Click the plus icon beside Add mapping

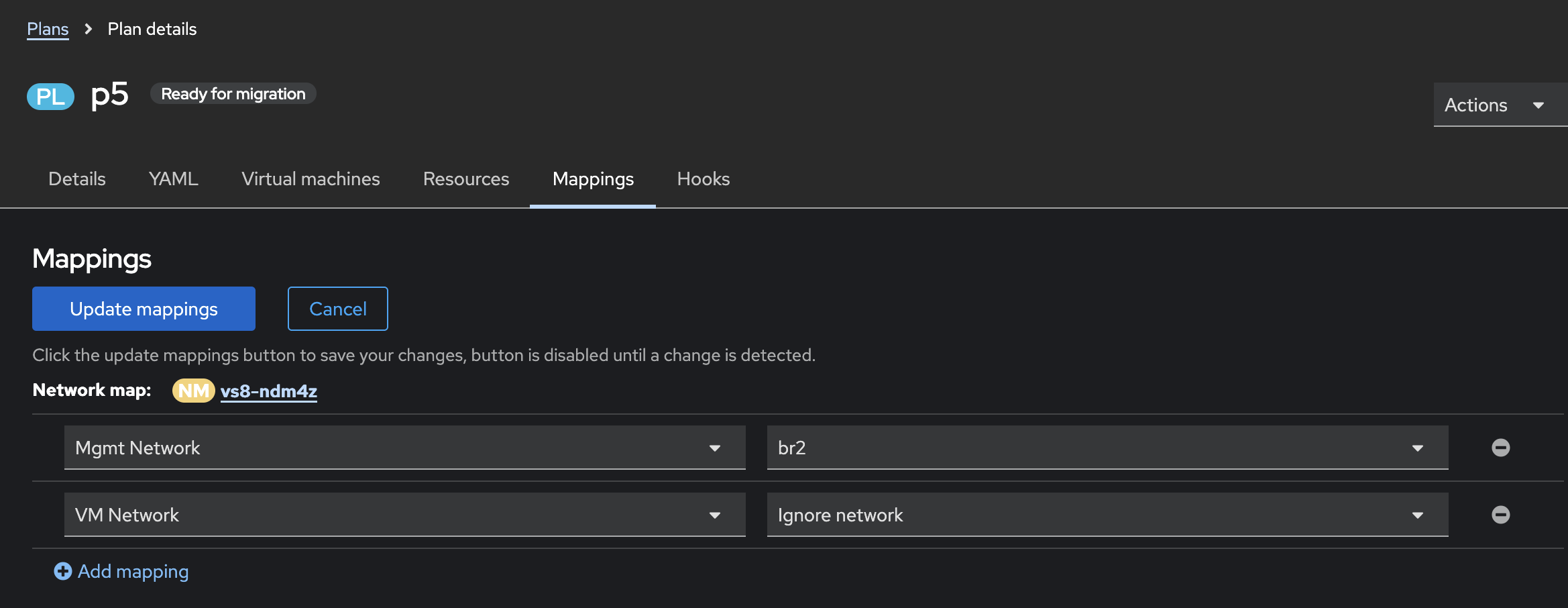(63, 571)
